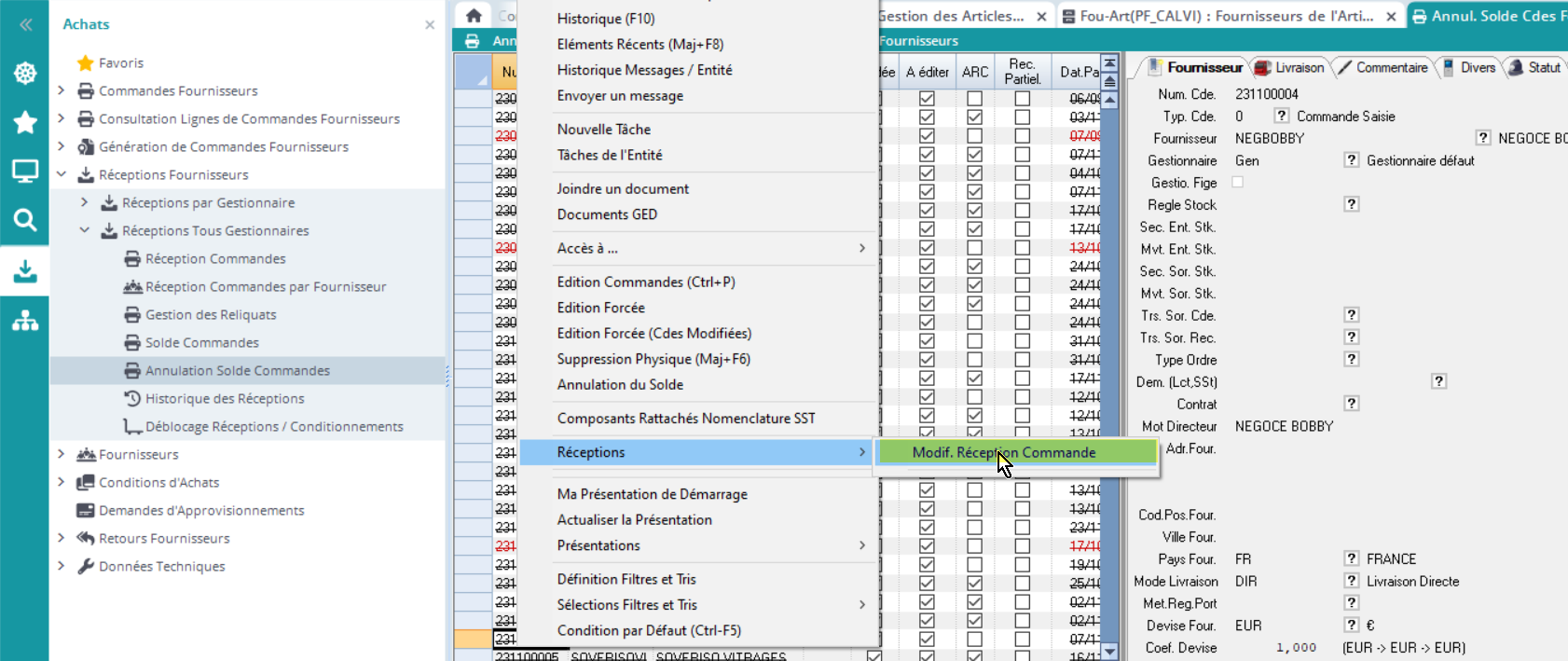Collapse sidebar with double chevron icon
Image resolution: width=1568 pixels, height=661 pixels.
click(25, 25)
